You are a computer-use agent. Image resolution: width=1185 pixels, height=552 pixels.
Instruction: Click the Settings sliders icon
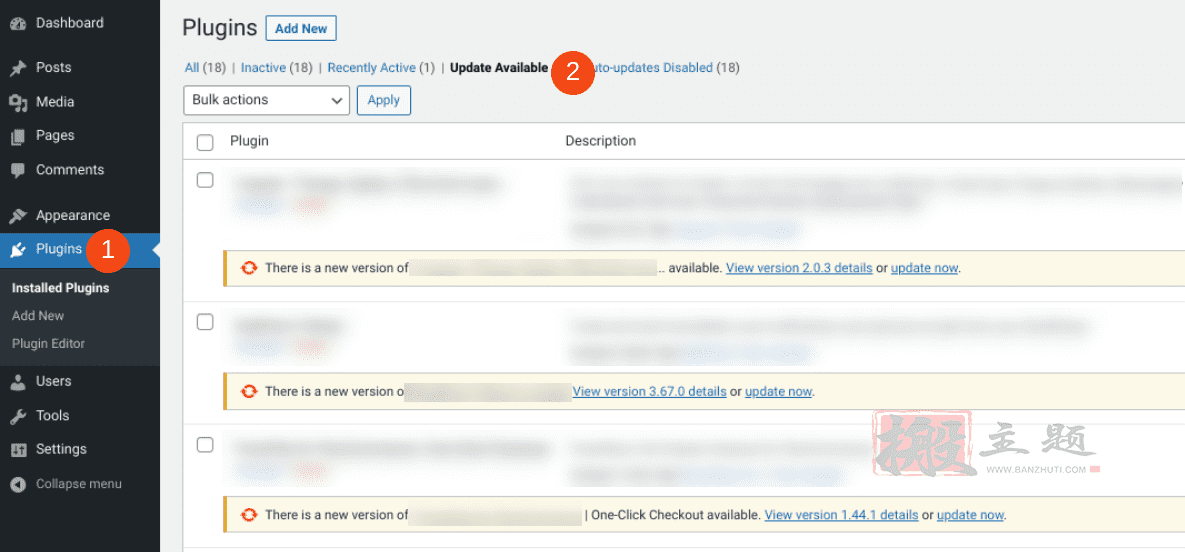(18, 449)
